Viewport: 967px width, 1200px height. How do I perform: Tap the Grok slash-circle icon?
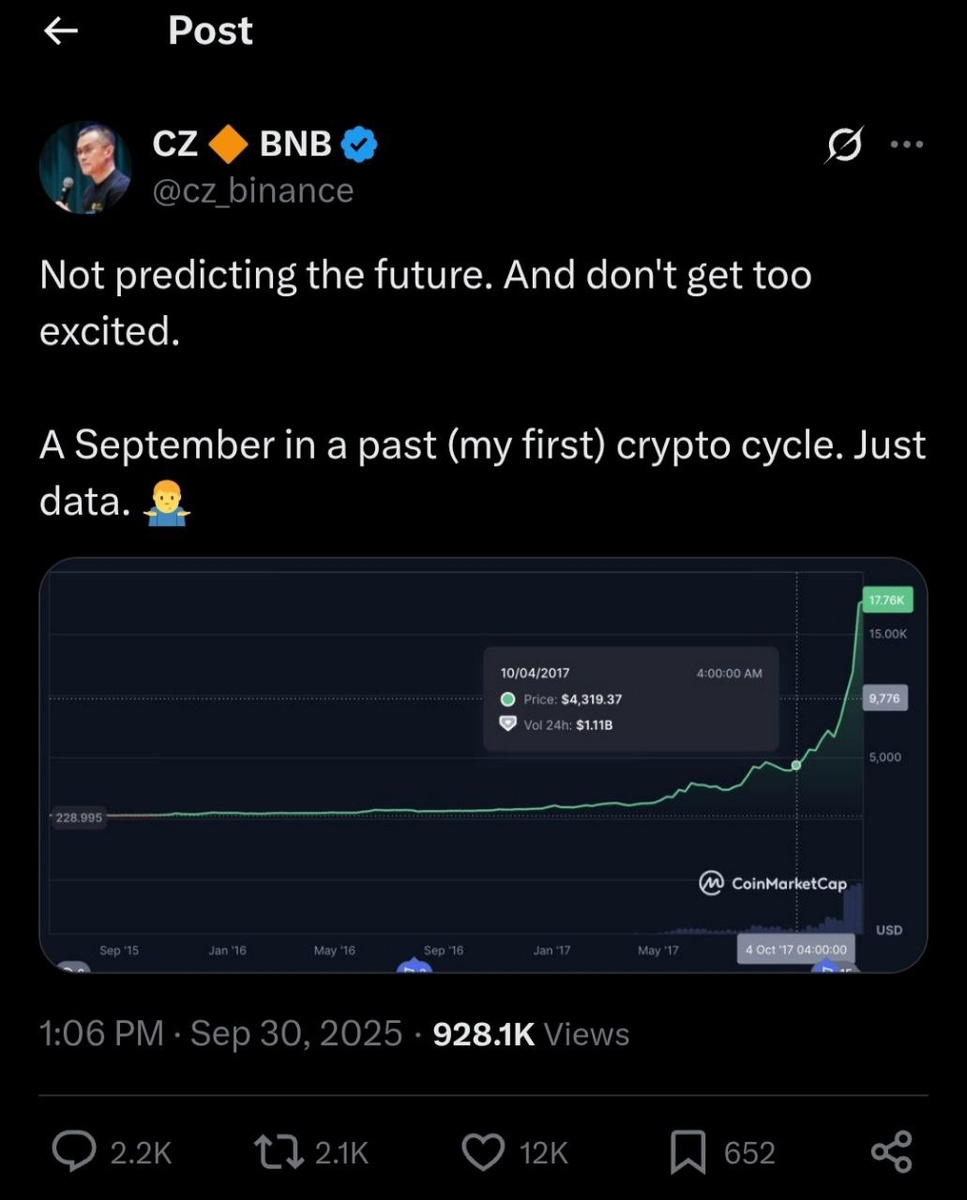tap(843, 146)
